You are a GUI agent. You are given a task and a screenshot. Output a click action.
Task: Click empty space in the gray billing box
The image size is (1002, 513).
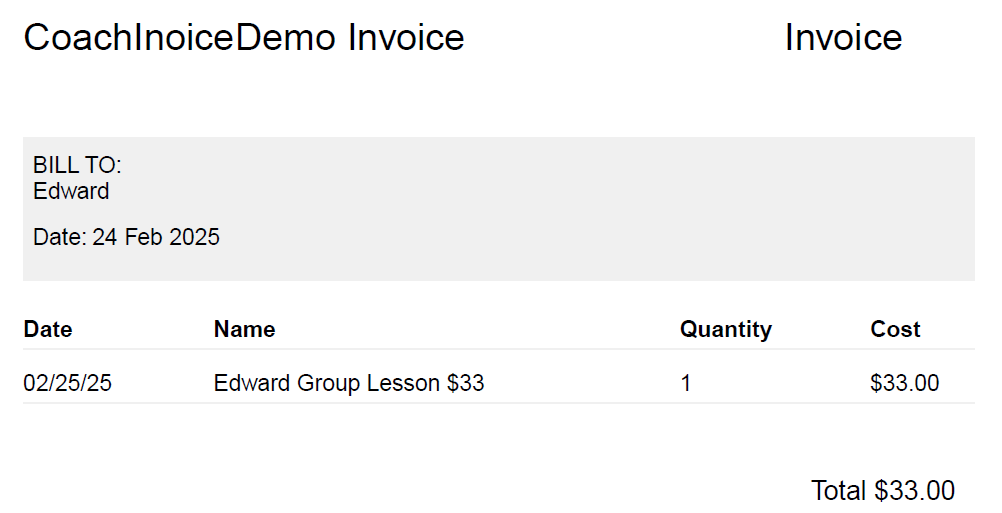pos(600,210)
